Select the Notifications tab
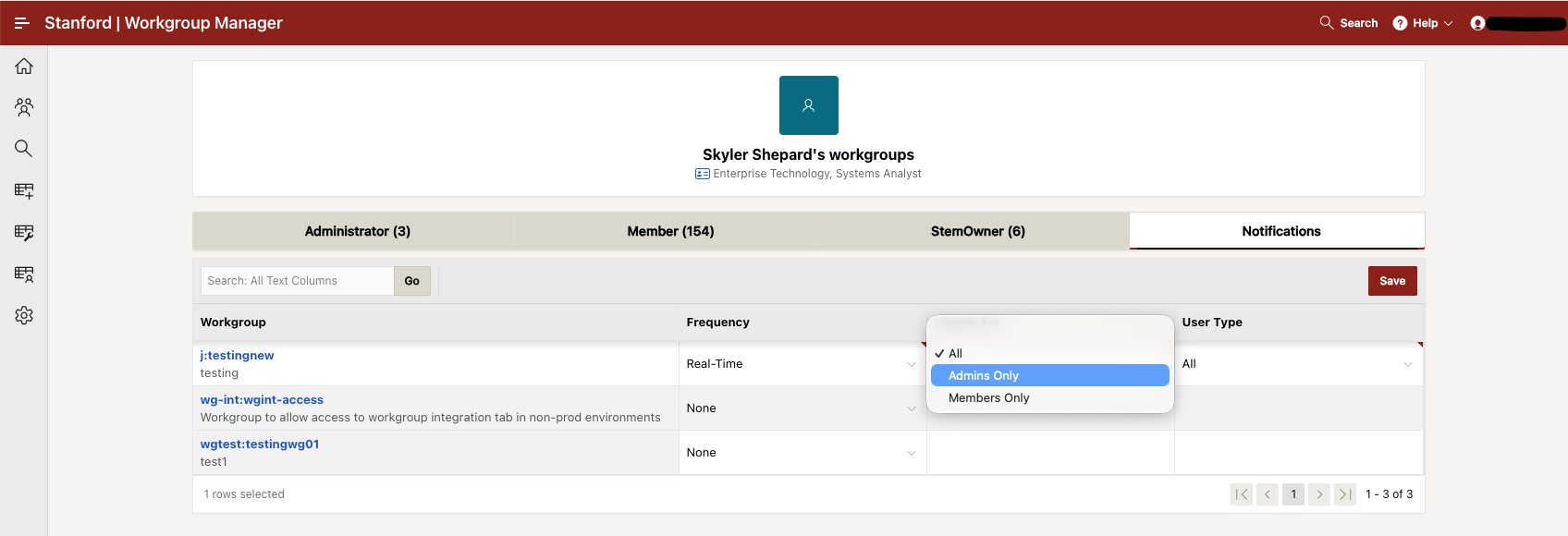The height and width of the screenshot is (536, 1568). pos(1280,231)
